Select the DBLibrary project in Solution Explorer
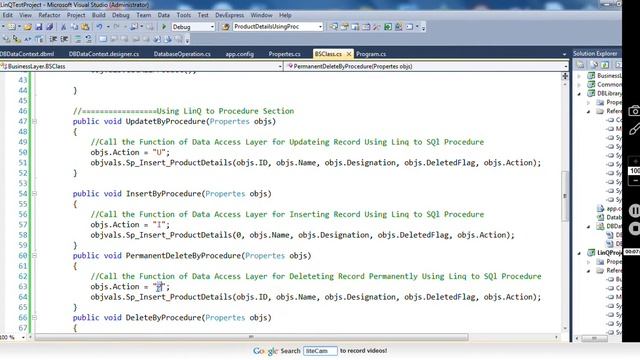This screenshot has width=640, height=360. [609, 93]
